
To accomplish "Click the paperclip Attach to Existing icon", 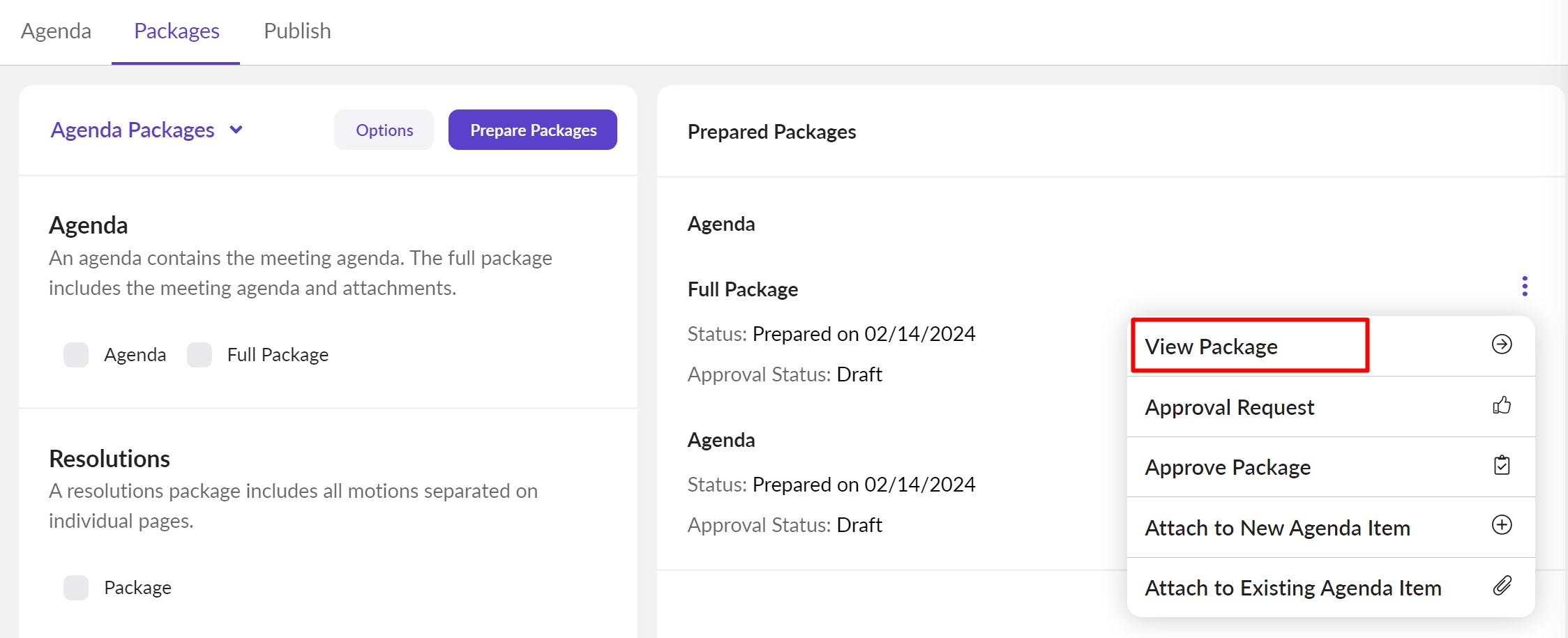I will pyautogui.click(x=1501, y=586).
